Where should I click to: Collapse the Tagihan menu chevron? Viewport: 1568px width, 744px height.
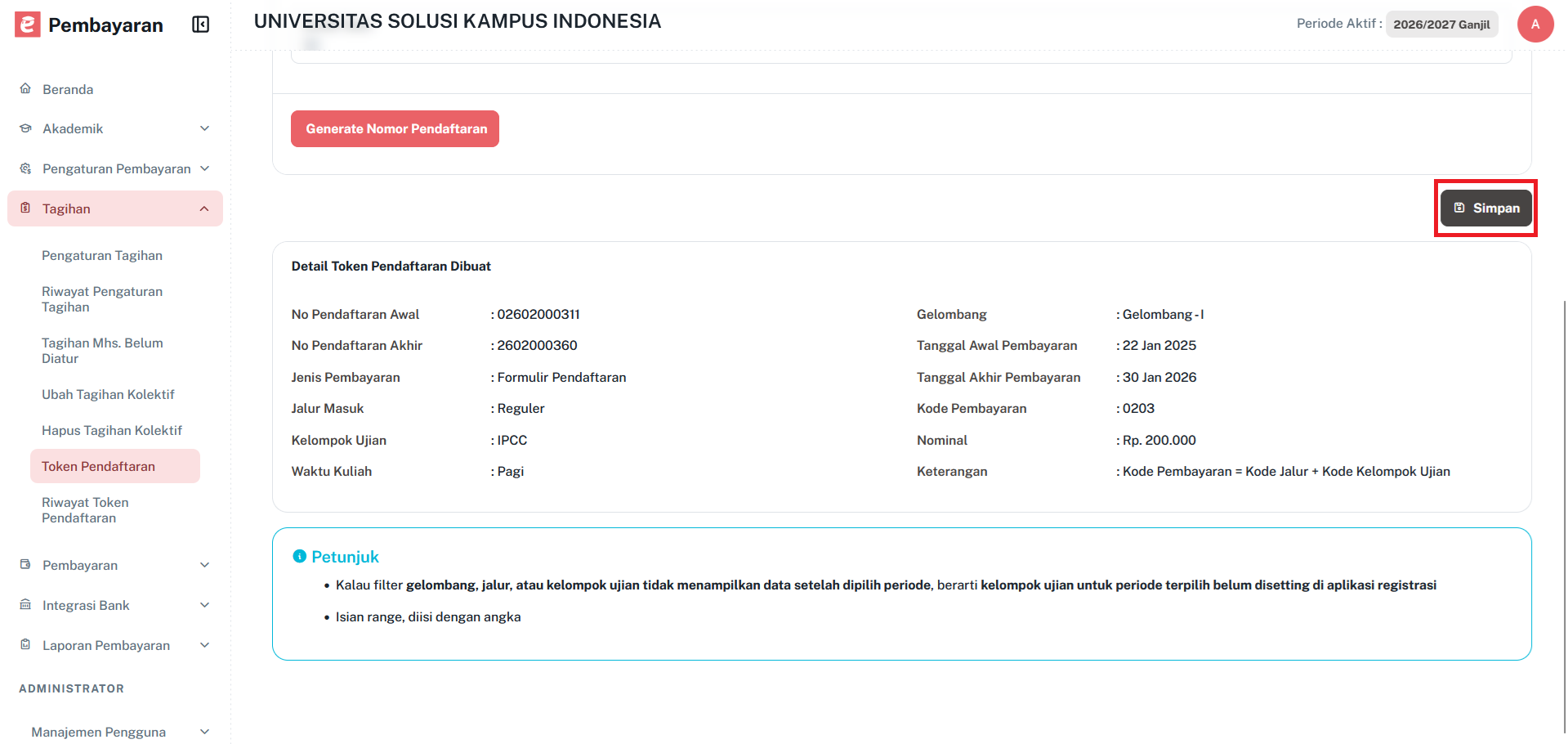pos(204,208)
